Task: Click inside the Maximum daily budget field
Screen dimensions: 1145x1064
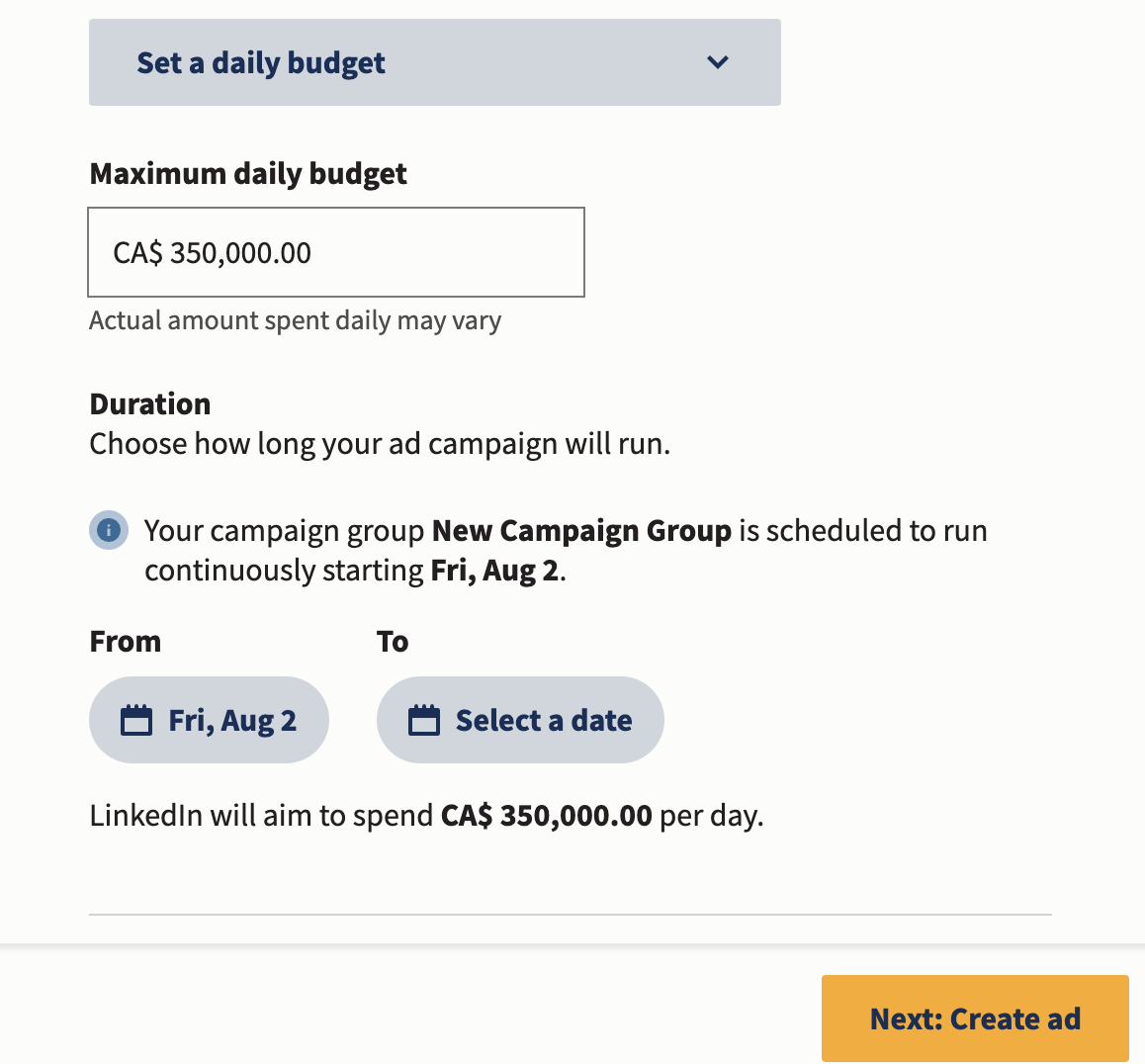Action: coord(336,252)
